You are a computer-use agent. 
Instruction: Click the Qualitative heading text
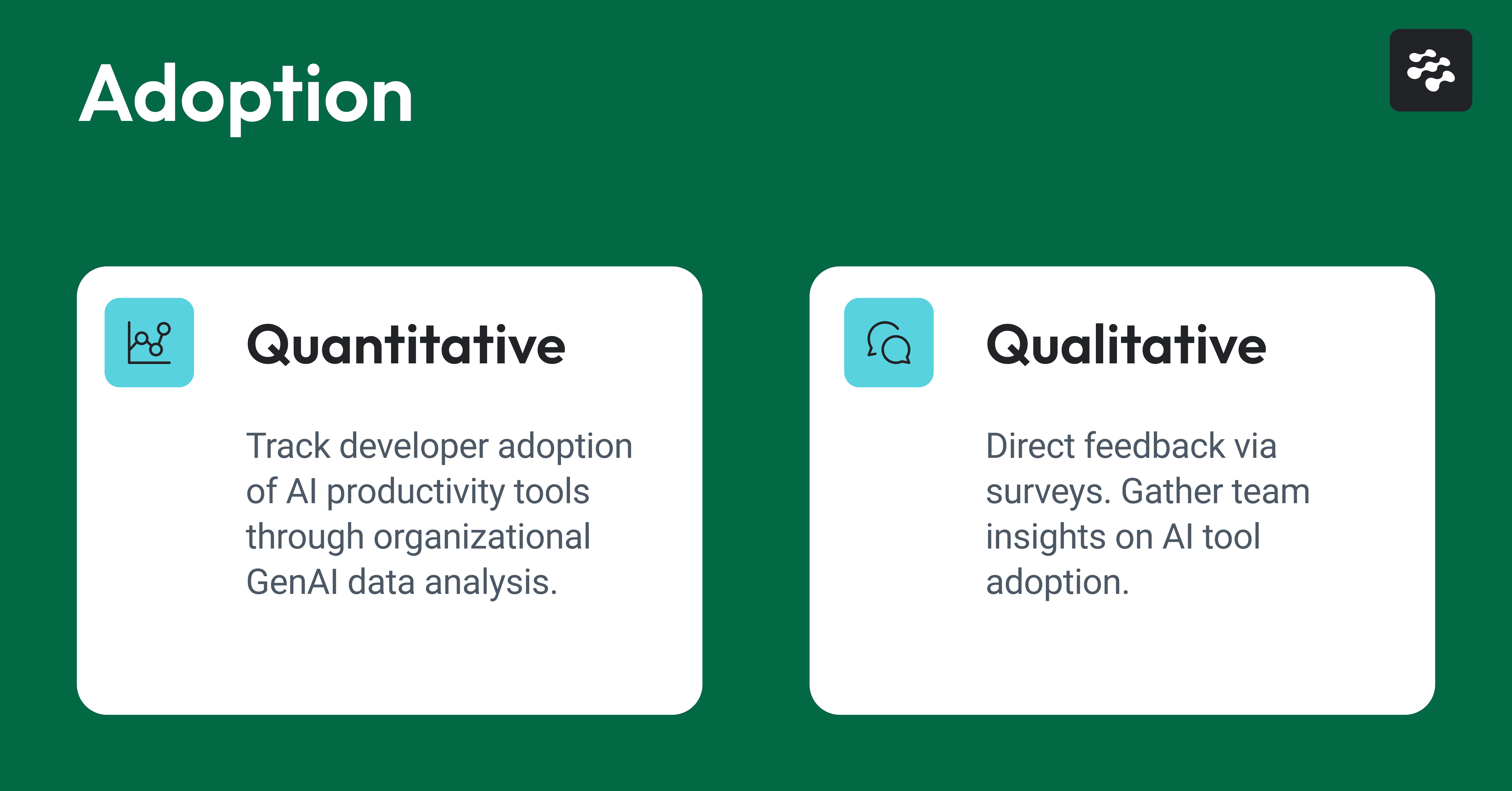[1126, 345]
